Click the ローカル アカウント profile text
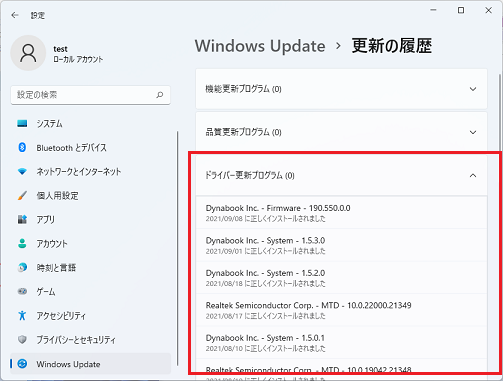 78,59
